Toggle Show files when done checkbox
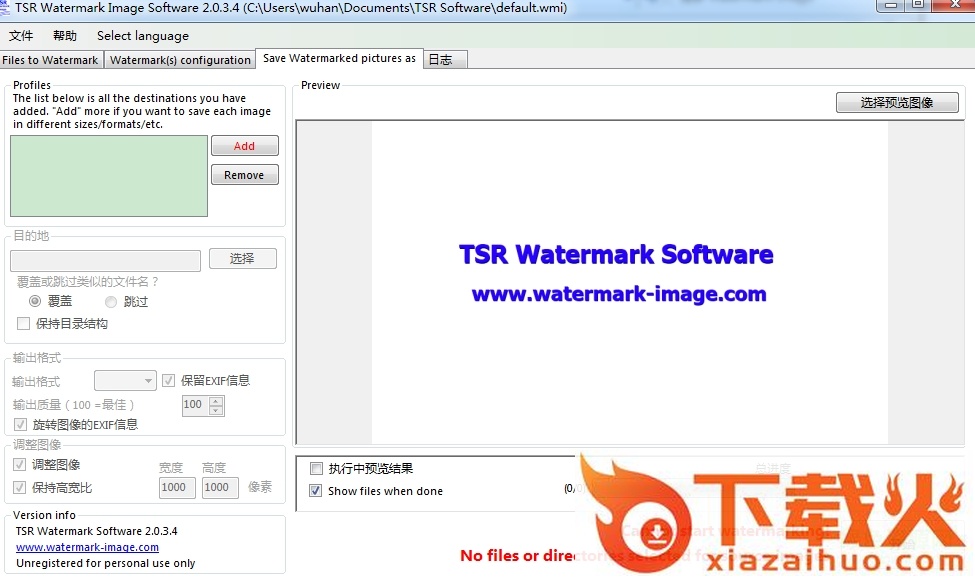975x578 pixels. click(x=316, y=491)
